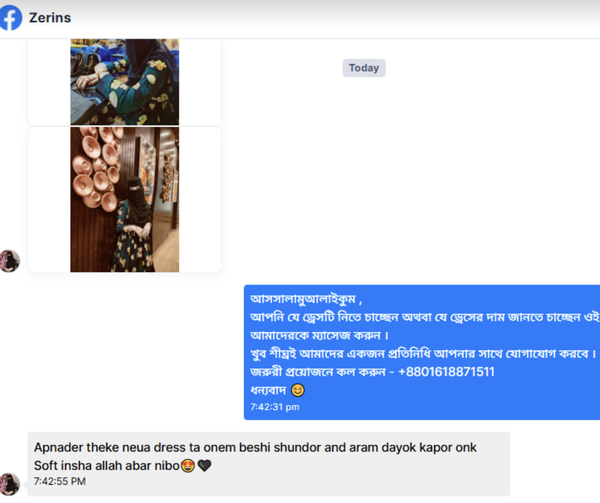Click the black heart emoji
600x503 pixels.
[204, 466]
